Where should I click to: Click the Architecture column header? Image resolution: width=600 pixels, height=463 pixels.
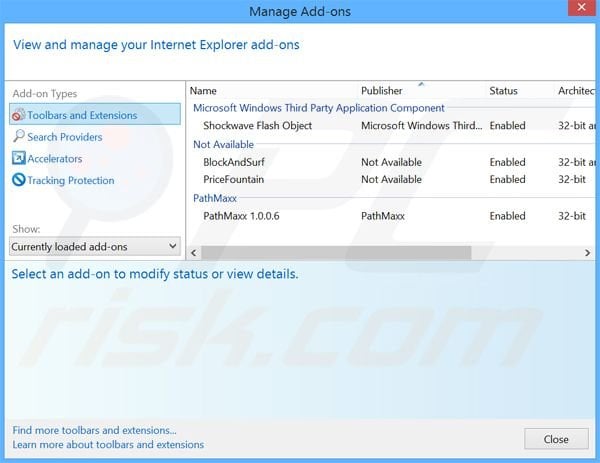tap(576, 91)
